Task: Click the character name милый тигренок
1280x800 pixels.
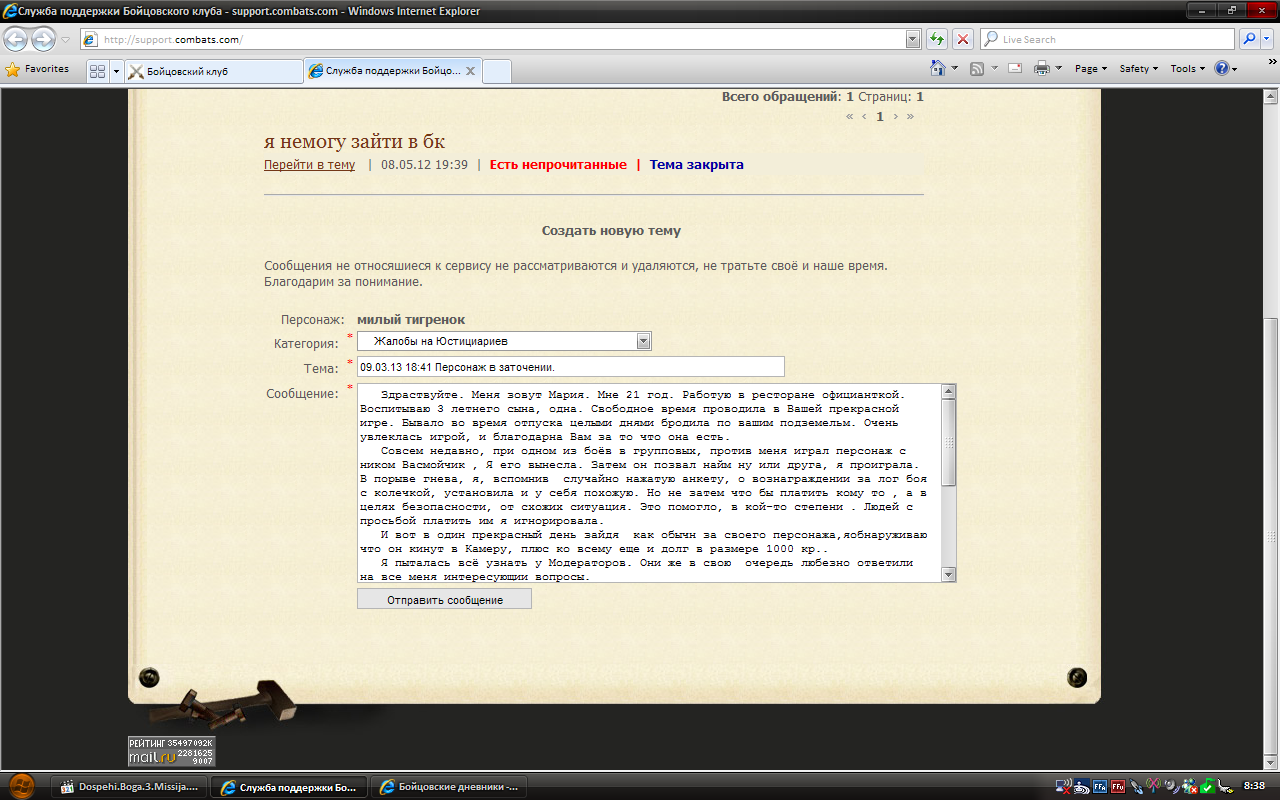Action: click(x=411, y=320)
